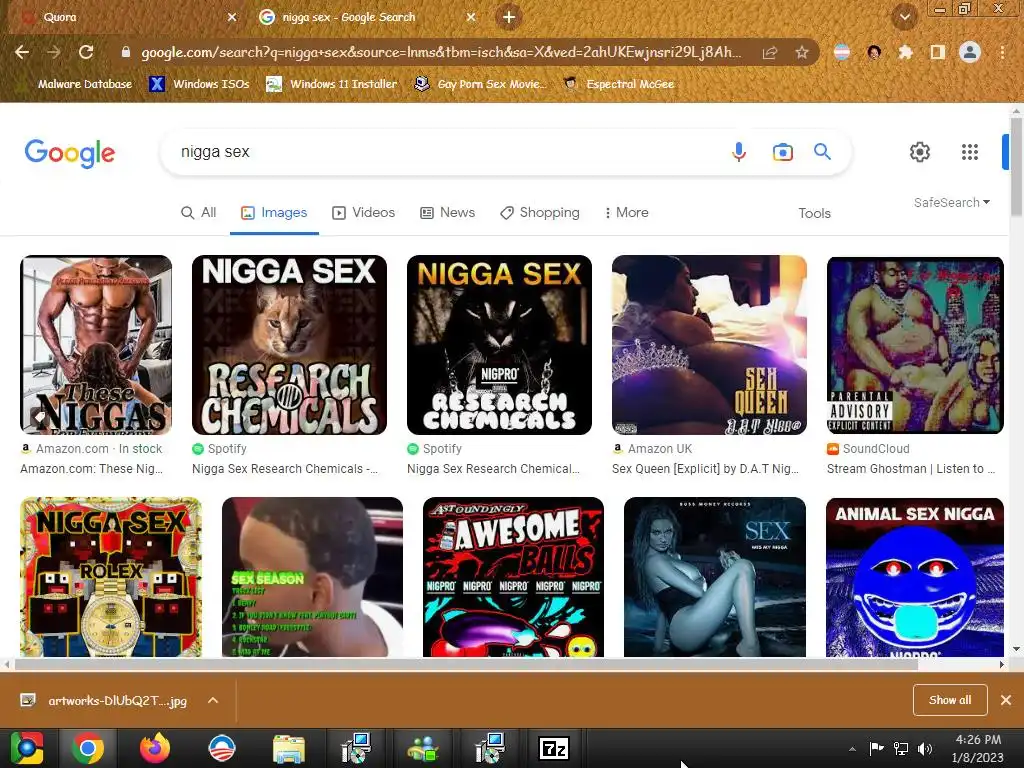The height and width of the screenshot is (768, 1024).
Task: Open the avatar-face extension next to the puzzle icon
Action: point(874,52)
